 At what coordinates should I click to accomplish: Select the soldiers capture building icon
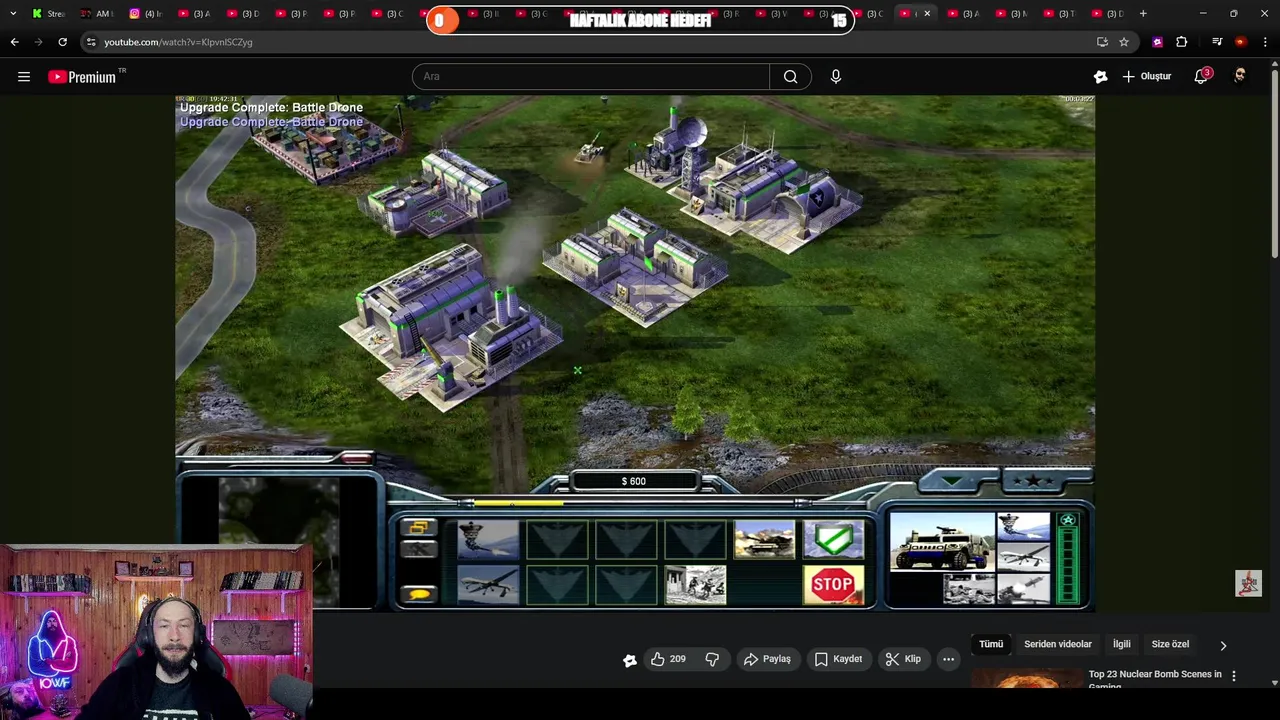point(695,585)
